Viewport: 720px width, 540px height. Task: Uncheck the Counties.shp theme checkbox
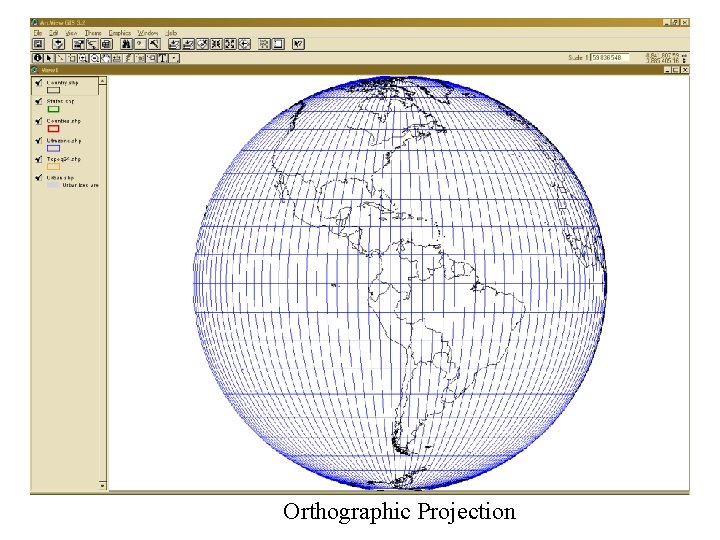coord(39,121)
